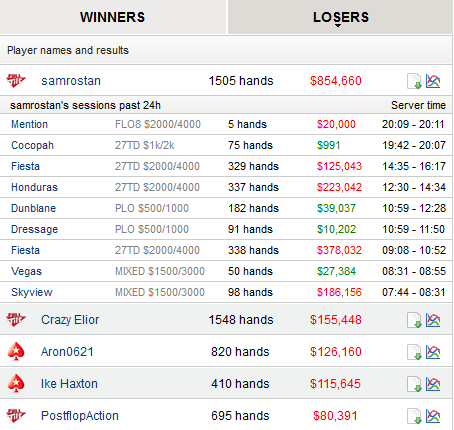
Task: Click Crazy Elior's loss $155,448
Action: coord(336,320)
